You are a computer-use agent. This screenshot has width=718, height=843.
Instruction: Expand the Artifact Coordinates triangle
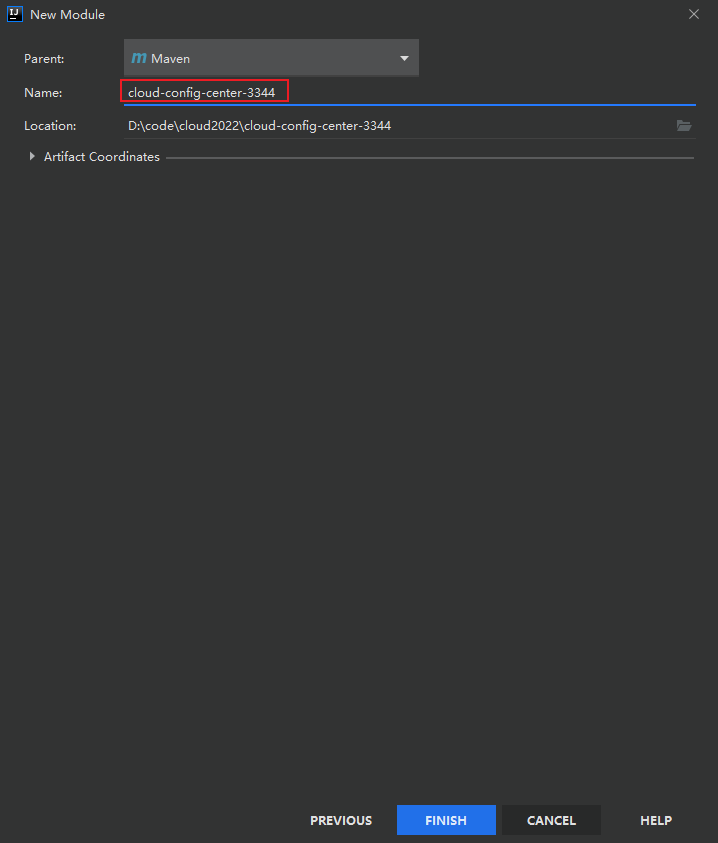(32, 156)
